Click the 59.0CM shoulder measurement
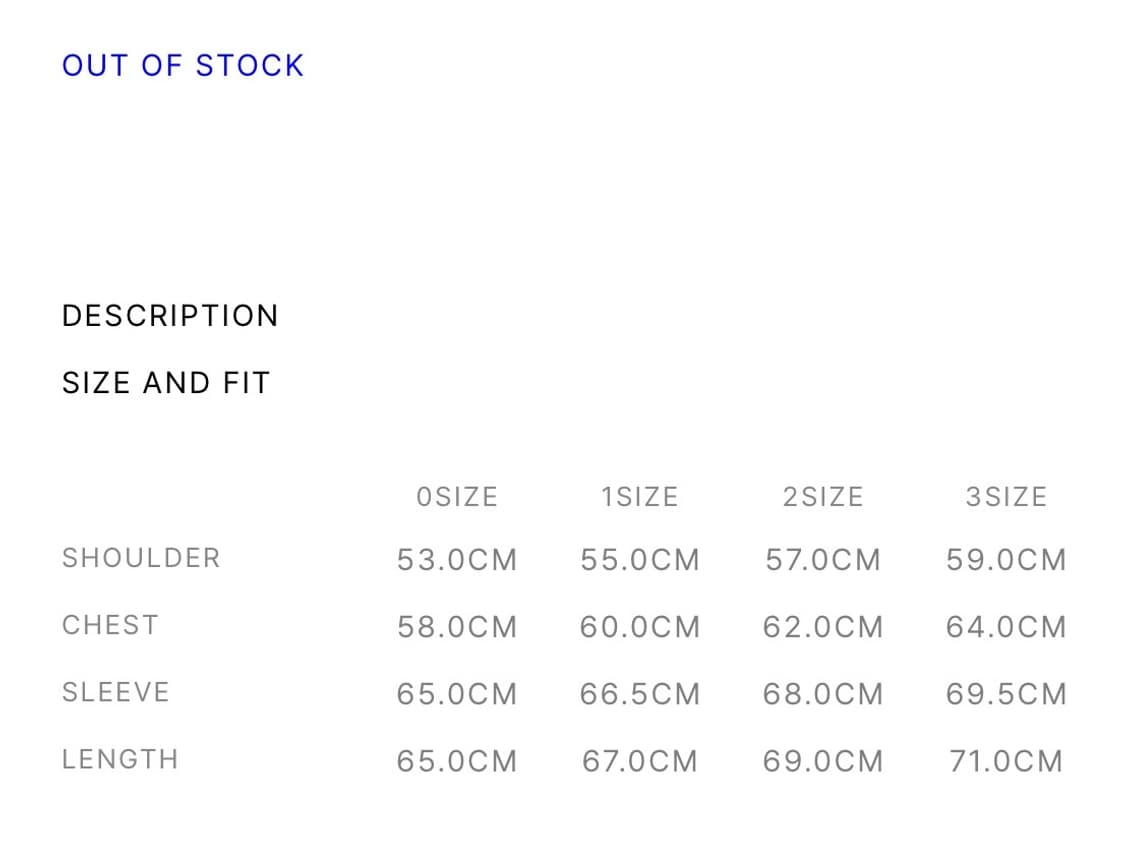The width and height of the screenshot is (1125, 858). pyautogui.click(x=1006, y=560)
